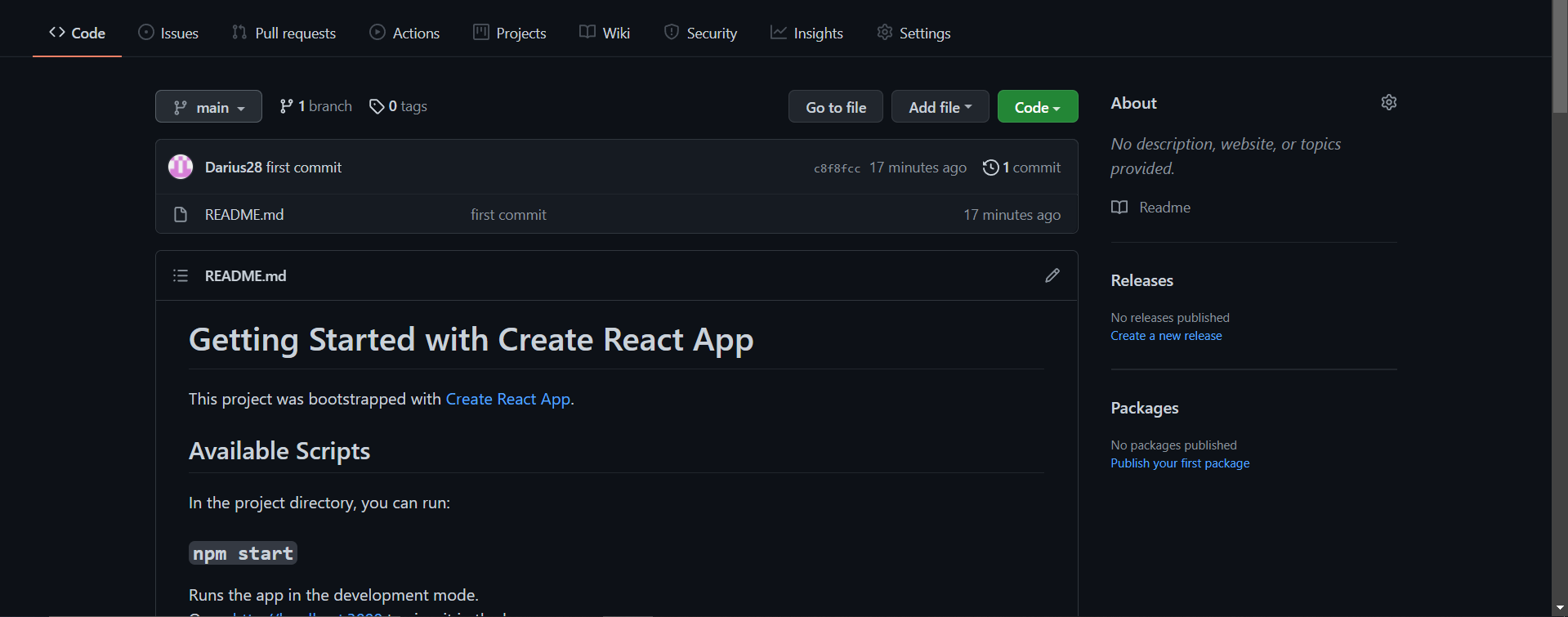Open the Create React App link
Viewport: 1568px width, 617px height.
508,399
